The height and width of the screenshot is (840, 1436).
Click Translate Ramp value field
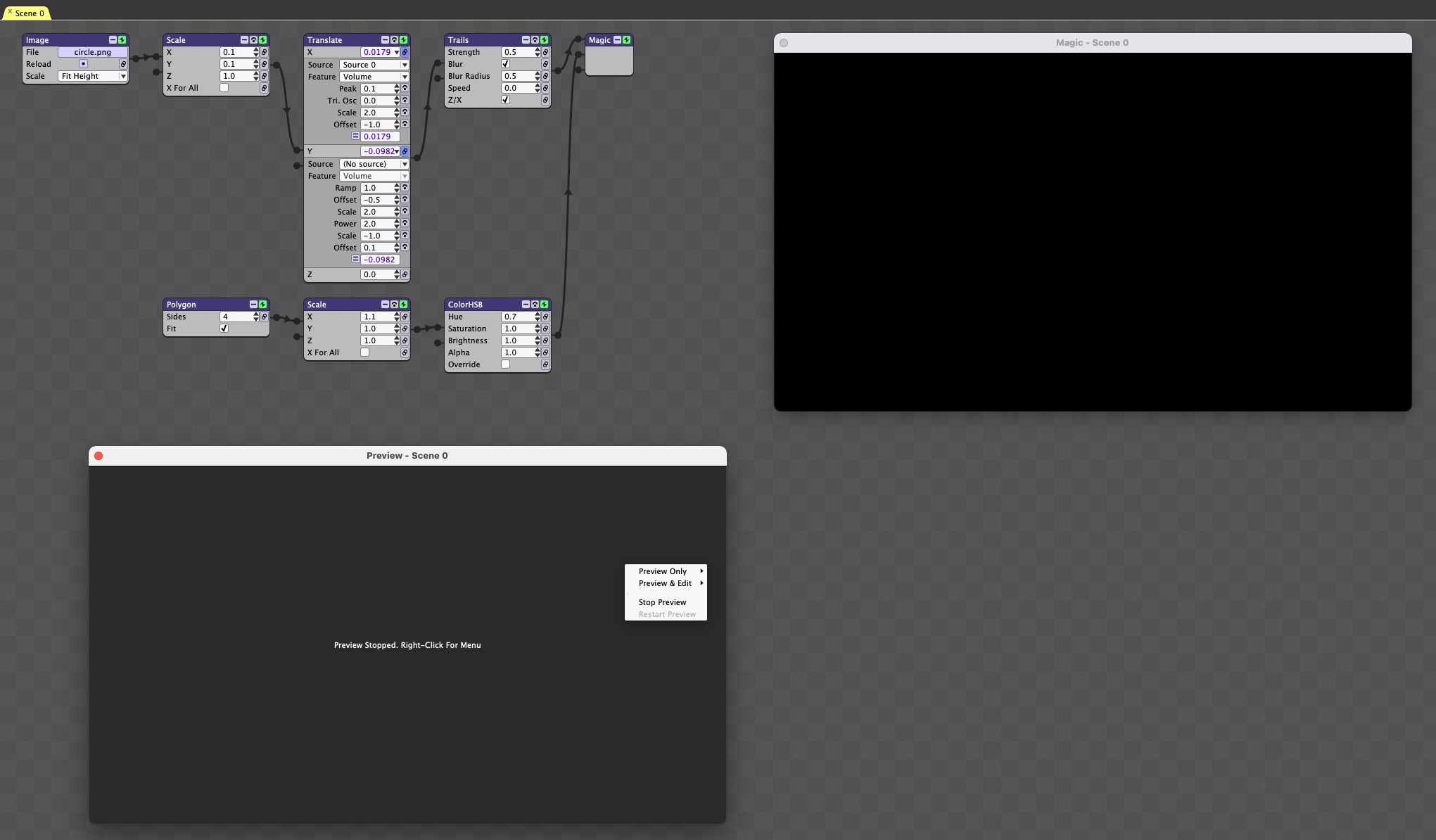(x=377, y=188)
